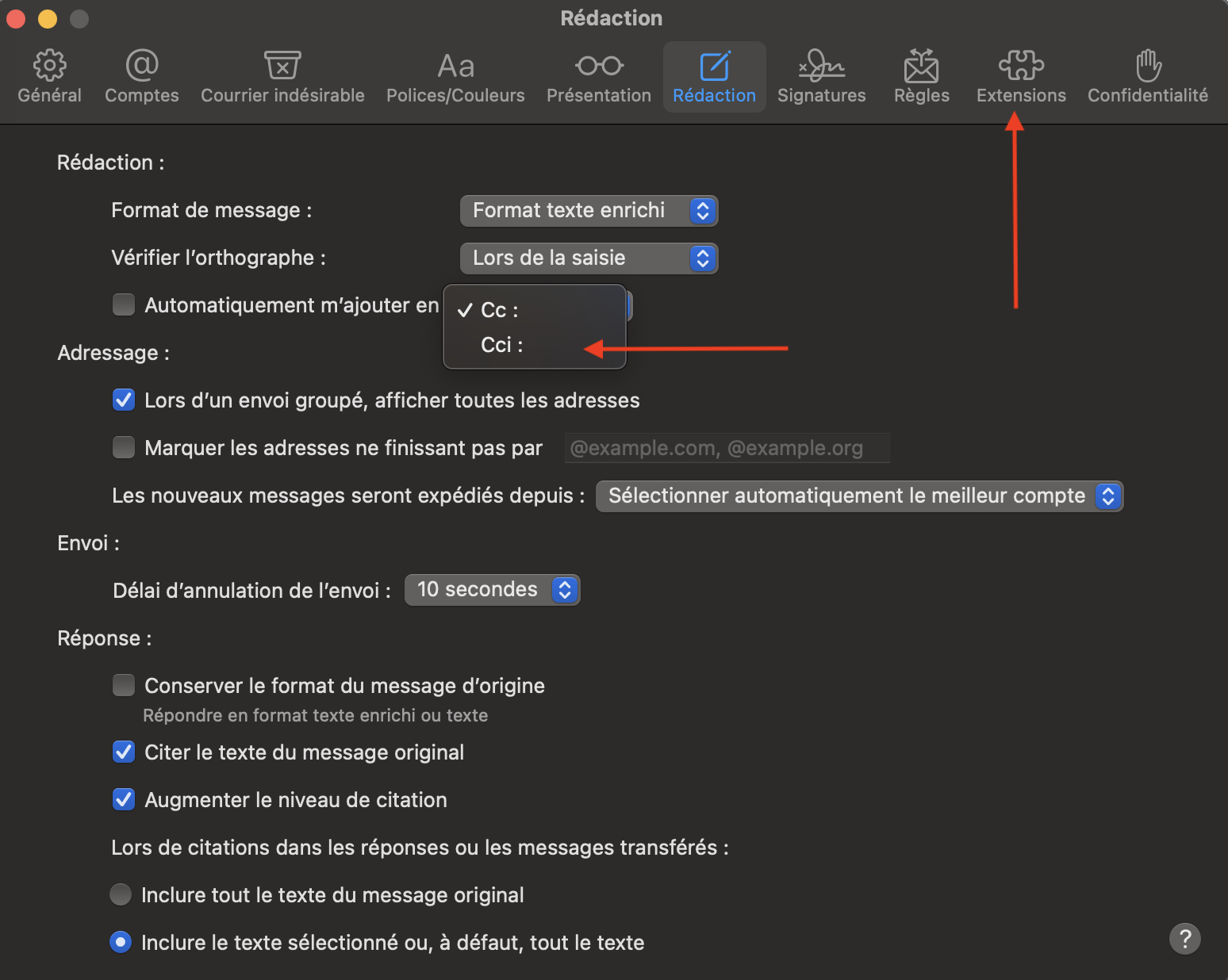This screenshot has width=1228, height=980.
Task: Open the Polices/Couleurs Aa icon
Action: [455, 77]
